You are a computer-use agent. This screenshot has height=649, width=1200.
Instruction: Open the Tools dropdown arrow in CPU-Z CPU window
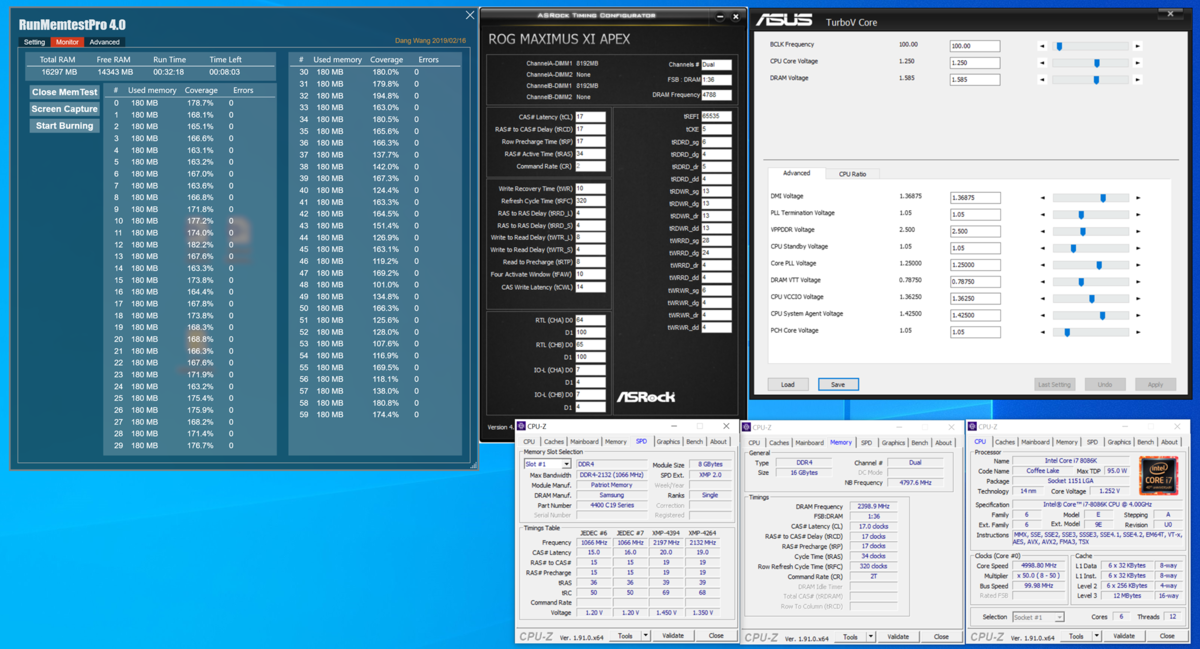coord(1096,636)
